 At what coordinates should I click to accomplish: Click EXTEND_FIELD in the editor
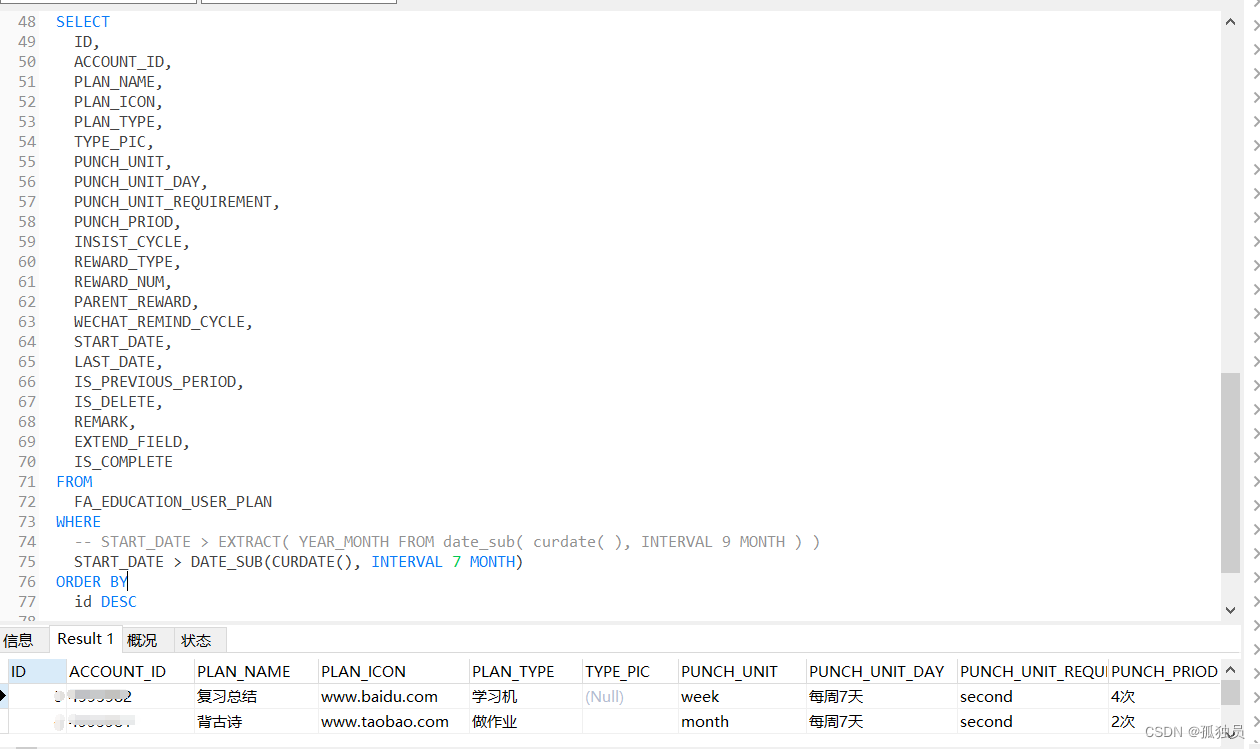[128, 441]
